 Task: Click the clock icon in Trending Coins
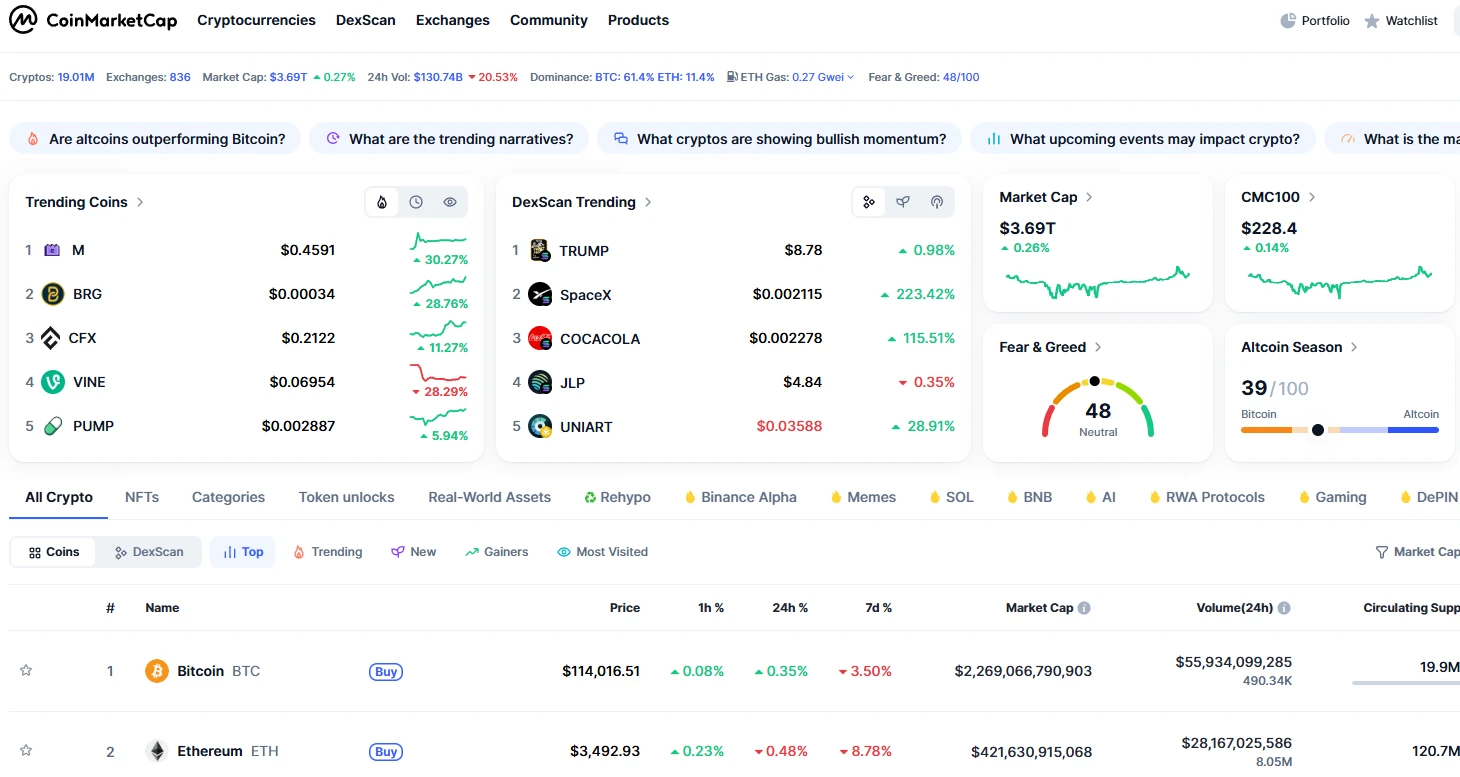click(416, 202)
